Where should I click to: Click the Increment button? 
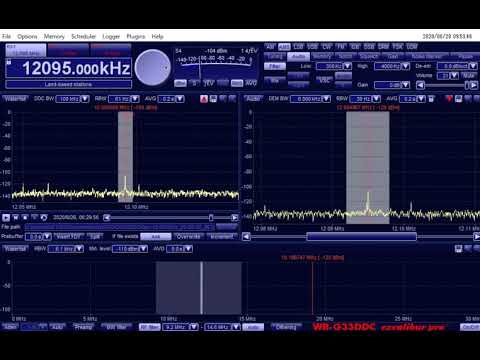(222, 236)
